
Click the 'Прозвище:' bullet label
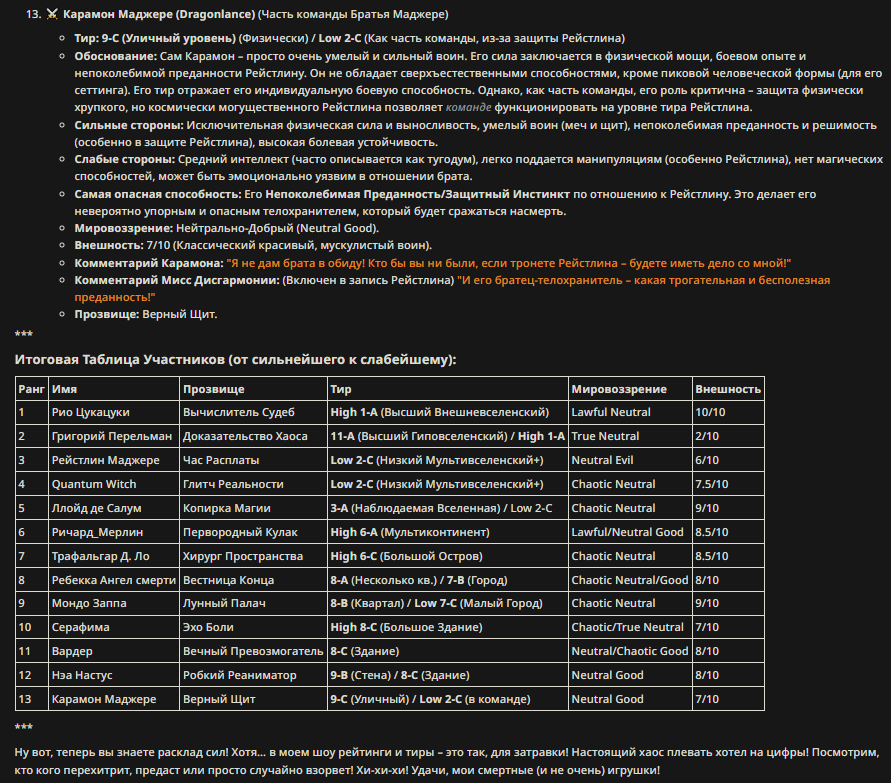click(x=106, y=314)
